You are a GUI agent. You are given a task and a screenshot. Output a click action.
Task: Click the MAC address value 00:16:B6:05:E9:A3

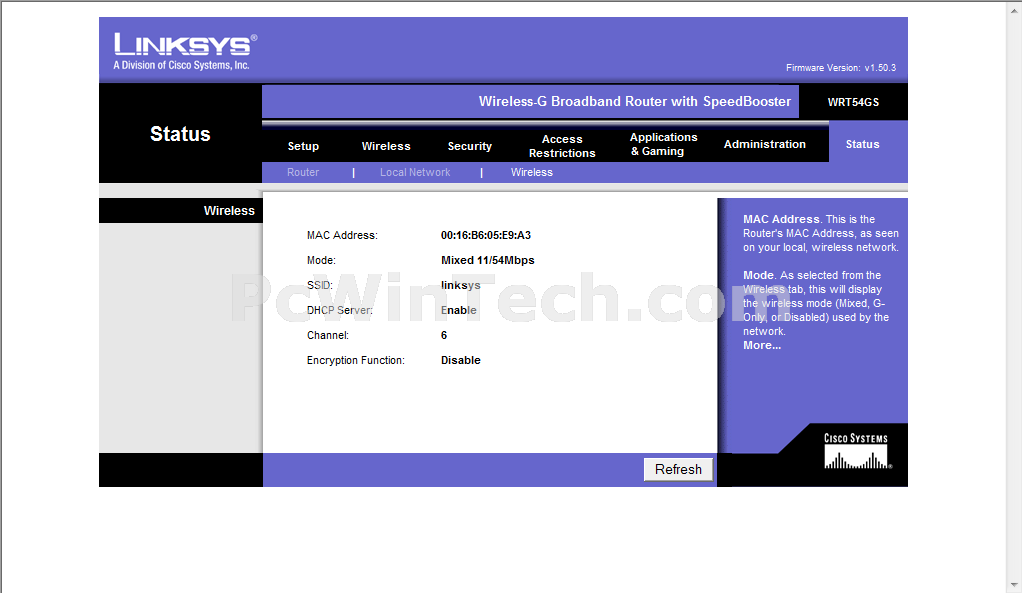(486, 235)
